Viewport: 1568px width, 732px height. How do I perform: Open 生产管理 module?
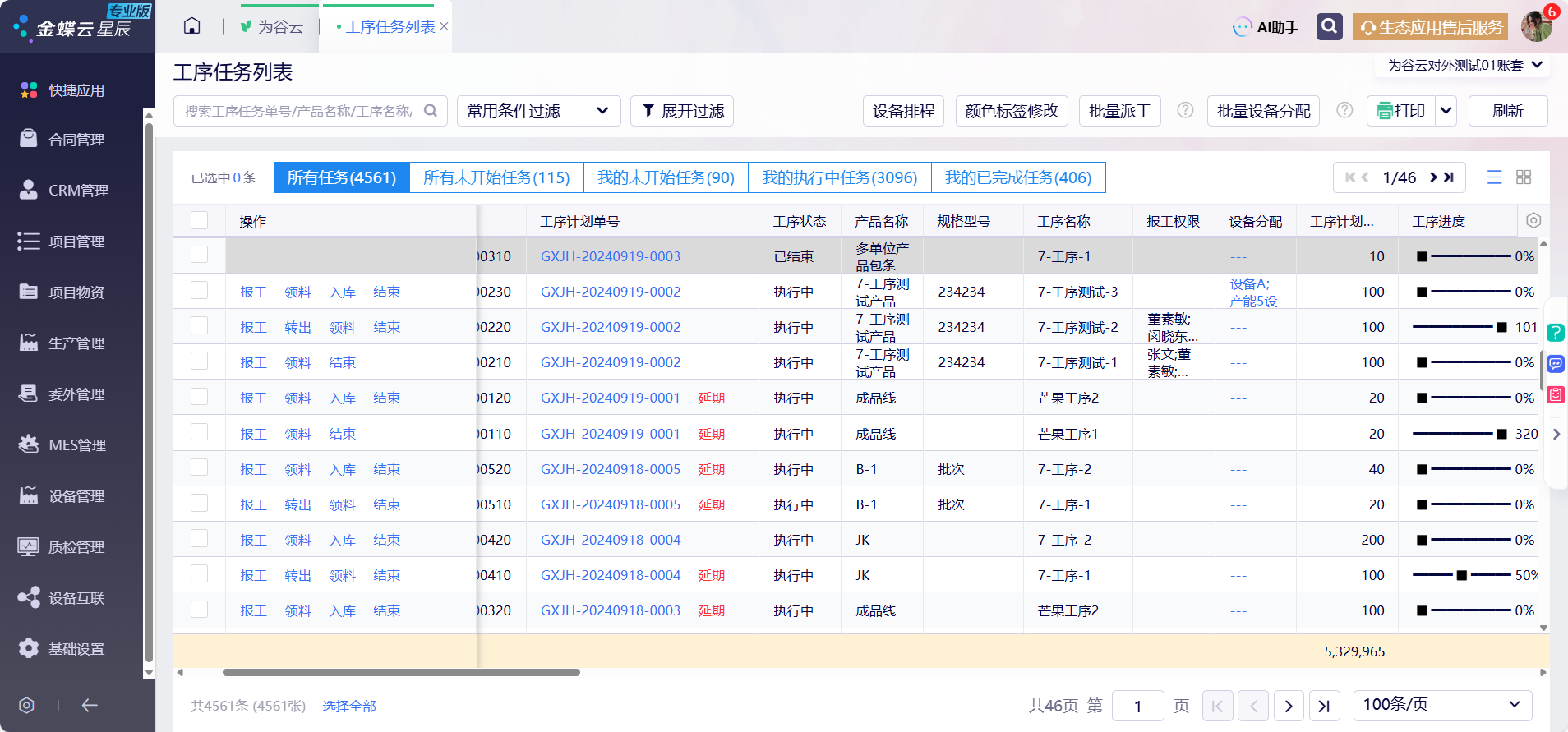[77, 343]
